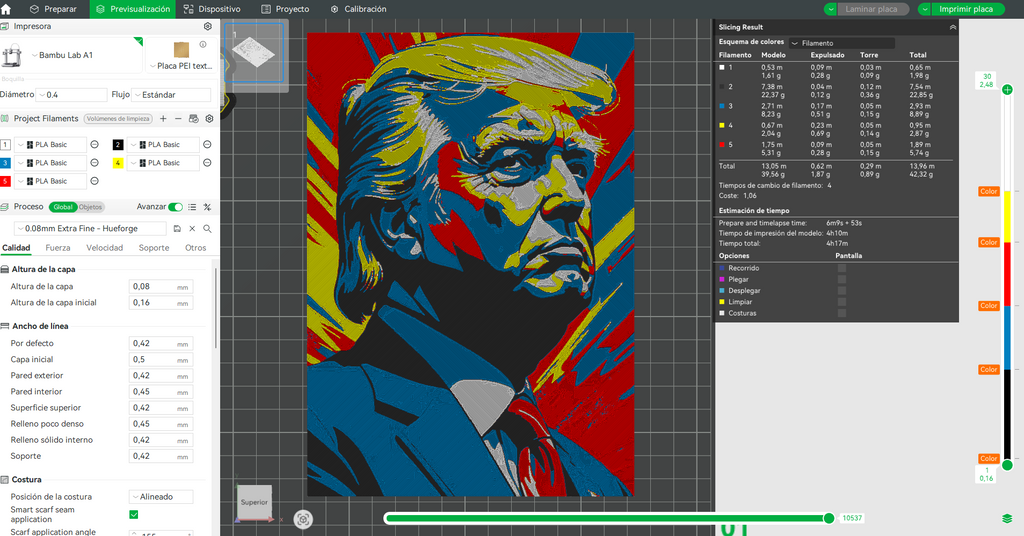The width and height of the screenshot is (1024, 536).
Task: Click bottom handle of vertical layer slider
Action: [x=1007, y=465]
